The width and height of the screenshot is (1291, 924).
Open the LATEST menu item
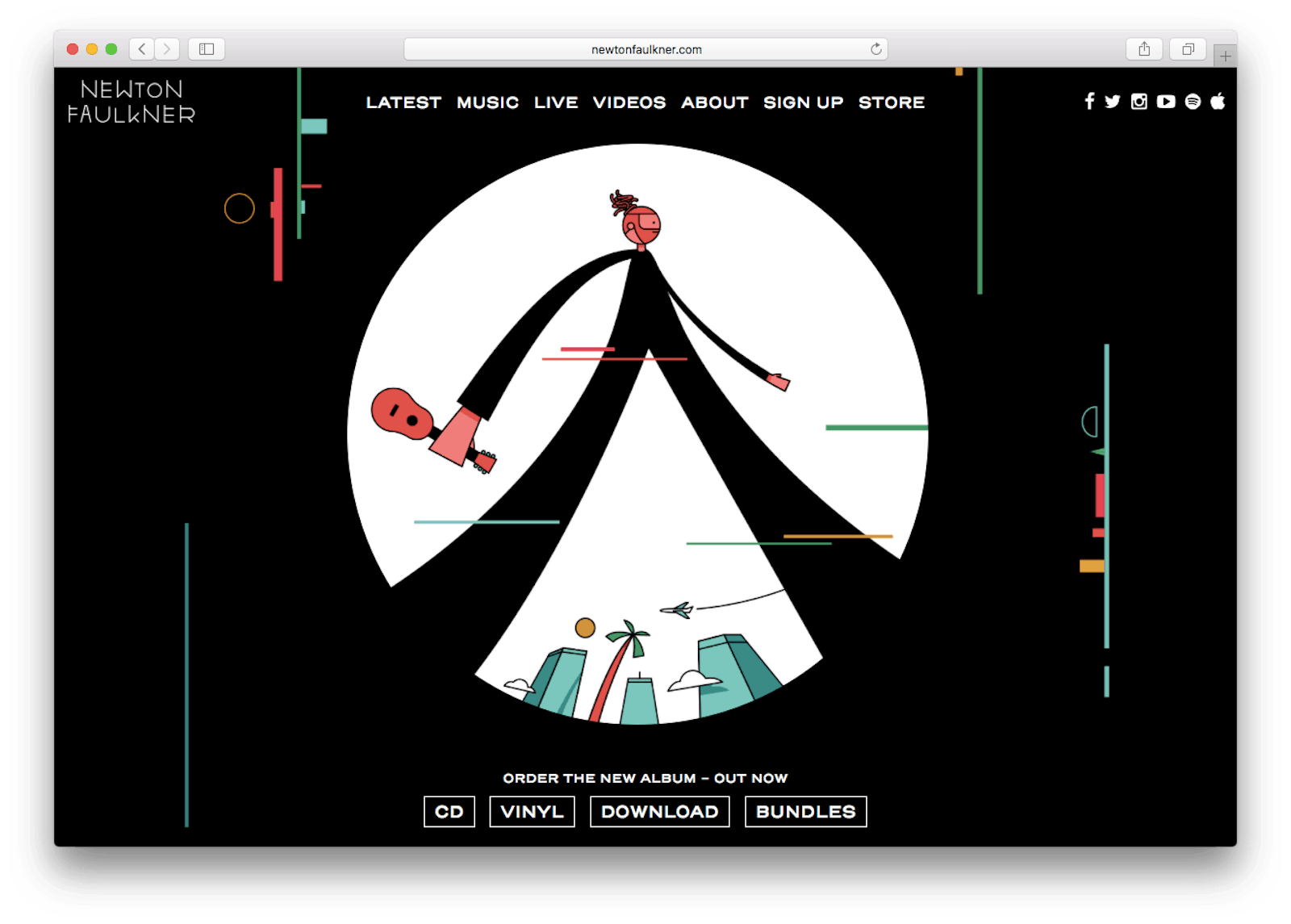(x=403, y=102)
